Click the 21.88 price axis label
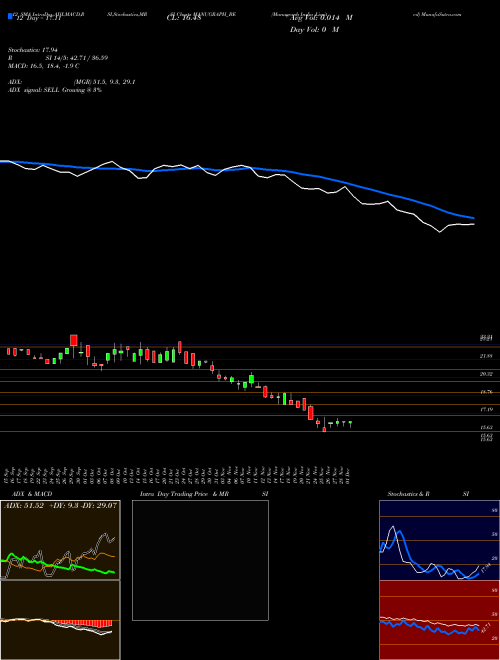500x660 pixels. coord(487,356)
